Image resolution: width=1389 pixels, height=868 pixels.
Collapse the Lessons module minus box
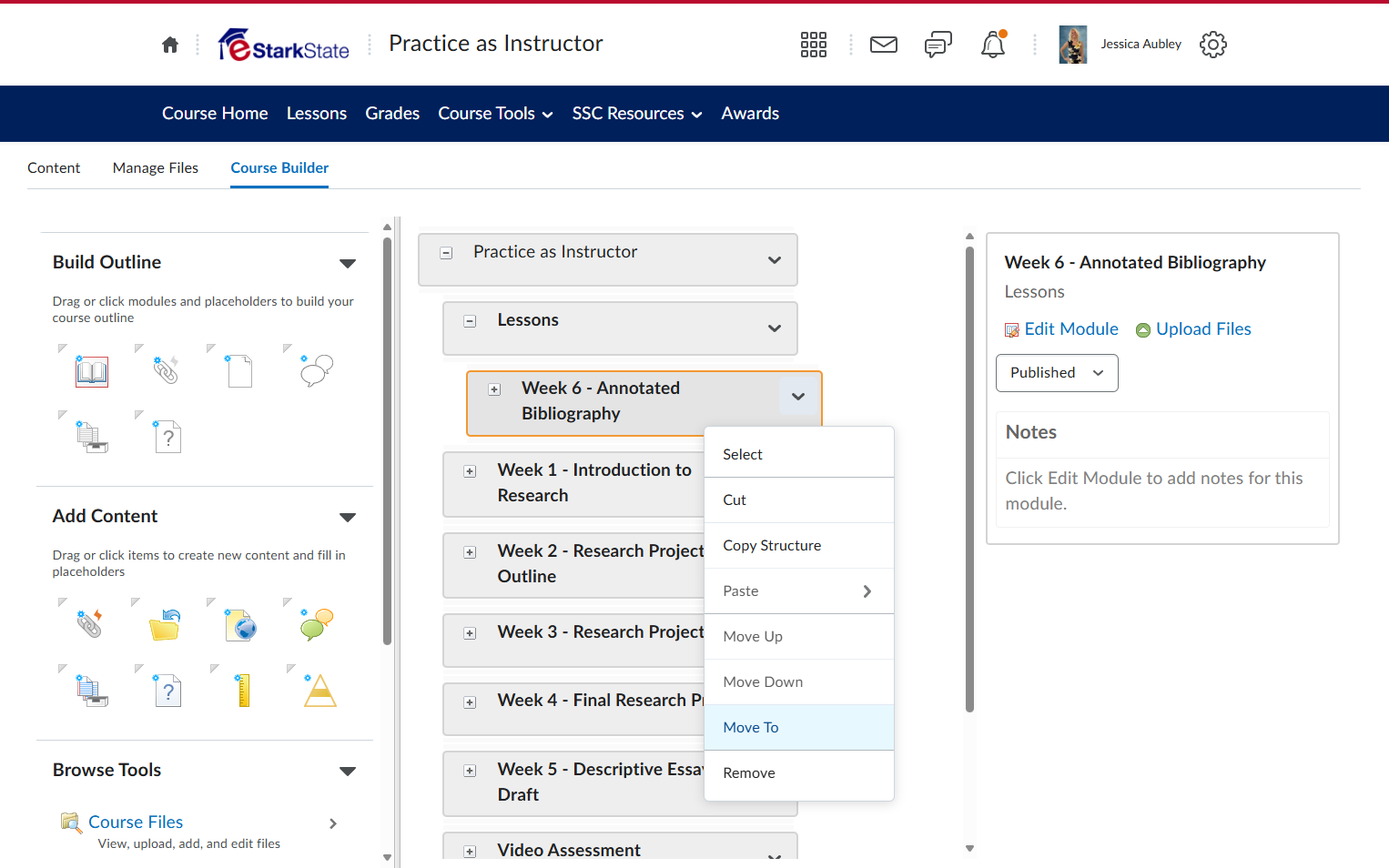click(470, 321)
